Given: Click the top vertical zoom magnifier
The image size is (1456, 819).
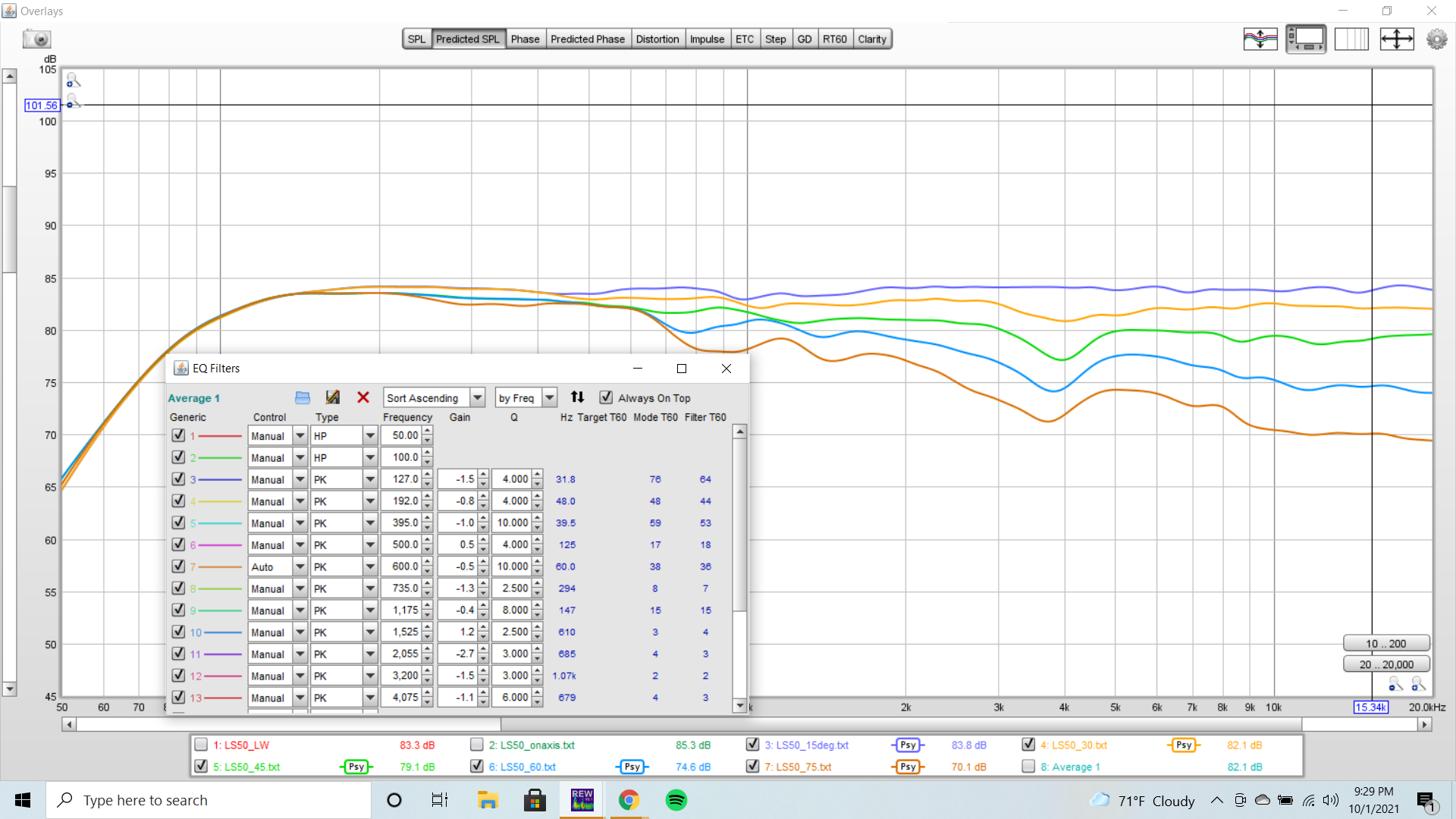Looking at the screenshot, I should point(73,80).
